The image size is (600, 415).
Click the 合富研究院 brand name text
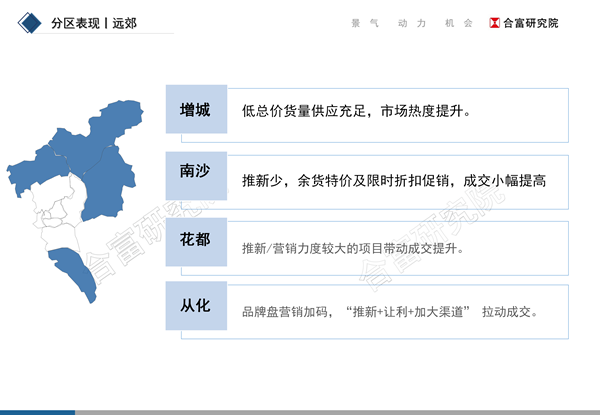[x=531, y=23]
